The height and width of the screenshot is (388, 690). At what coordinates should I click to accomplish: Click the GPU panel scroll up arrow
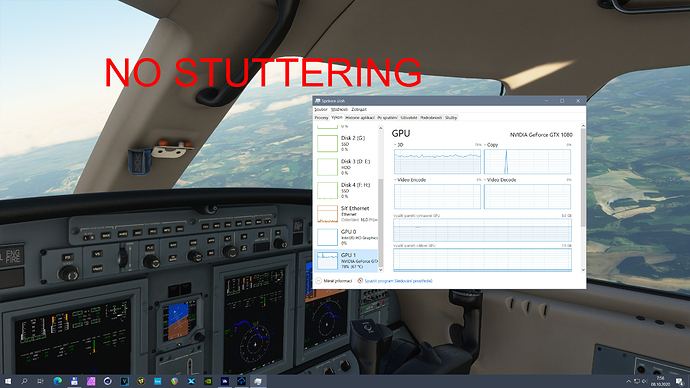[583, 126]
